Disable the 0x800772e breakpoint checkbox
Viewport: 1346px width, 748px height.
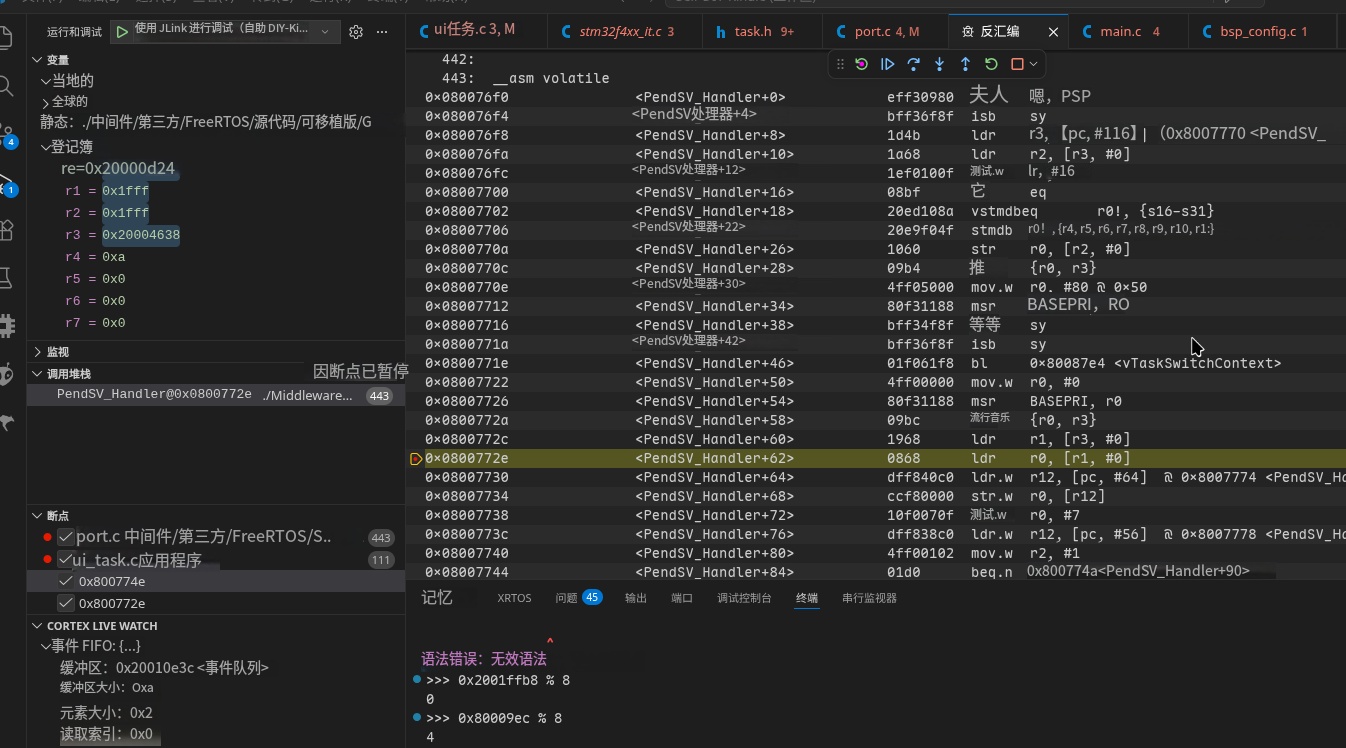(x=66, y=603)
